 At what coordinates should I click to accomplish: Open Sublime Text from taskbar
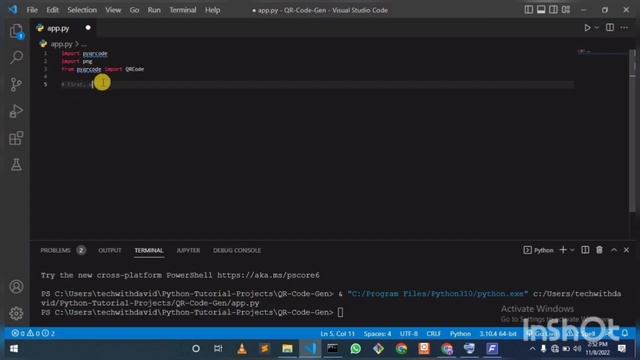tap(264, 349)
